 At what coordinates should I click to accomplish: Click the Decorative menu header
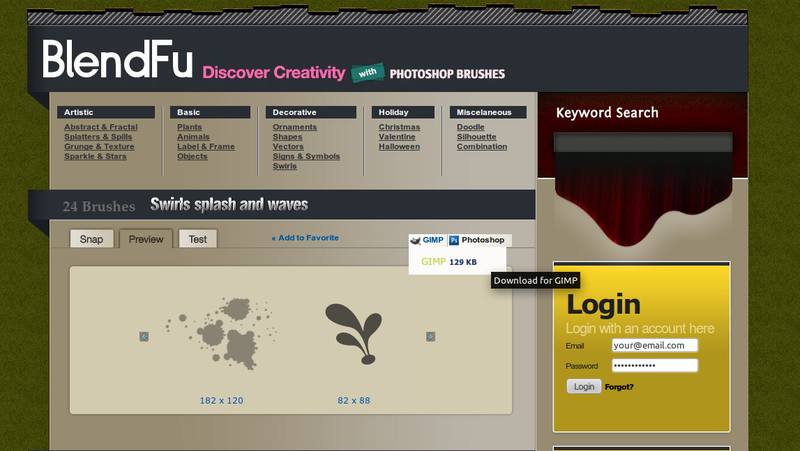[311, 112]
